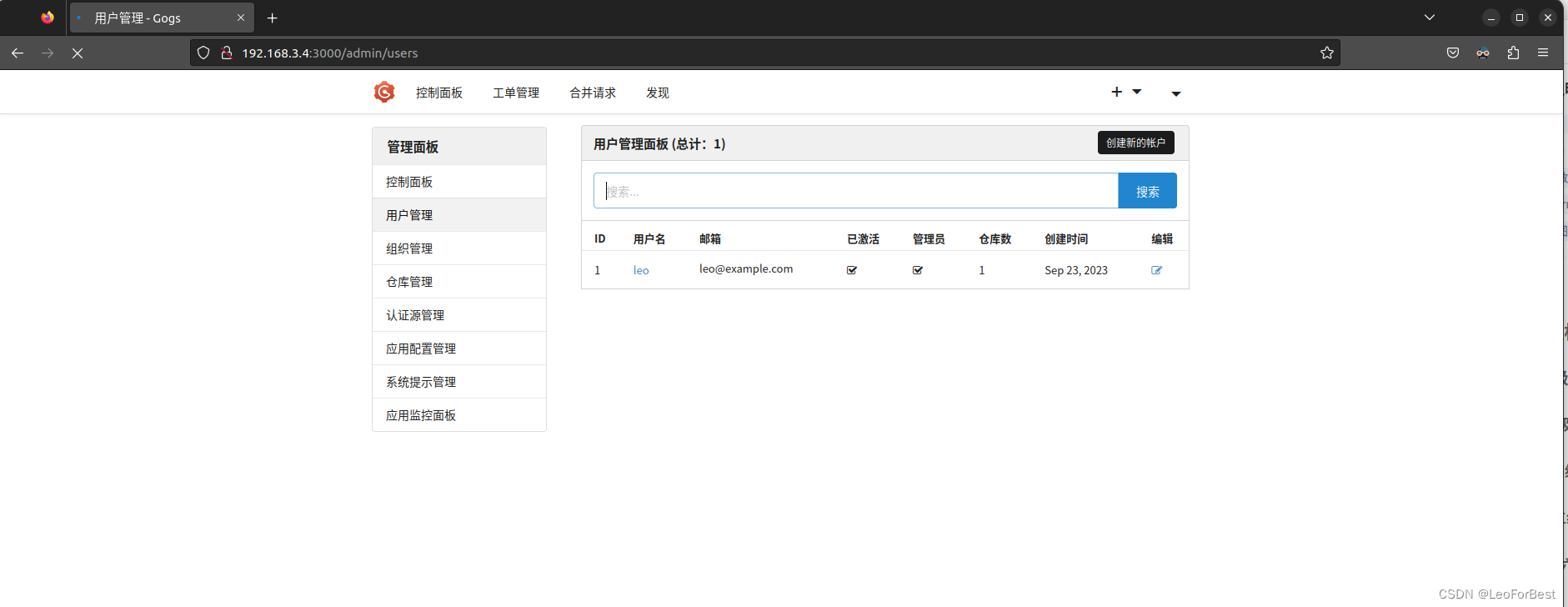Select 仓库管理 in the admin sidebar

click(459, 282)
